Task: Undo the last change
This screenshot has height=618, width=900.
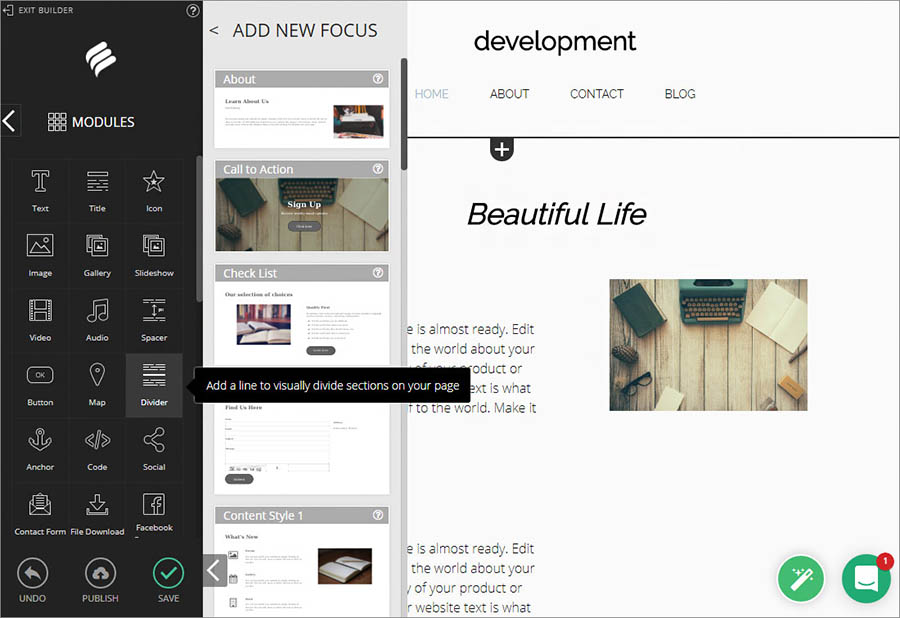Action: coord(33,580)
